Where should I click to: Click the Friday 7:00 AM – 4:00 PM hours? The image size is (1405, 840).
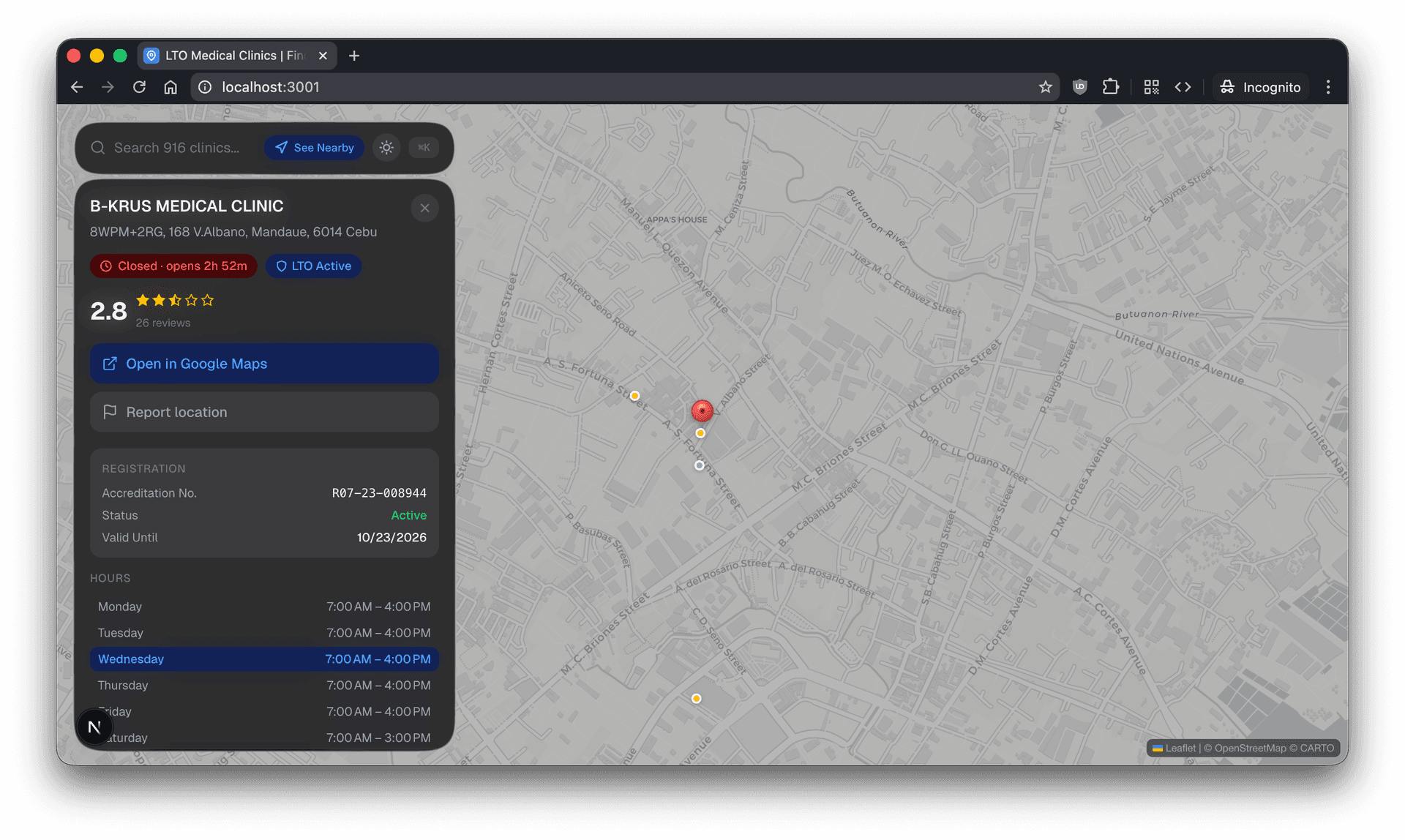point(378,711)
